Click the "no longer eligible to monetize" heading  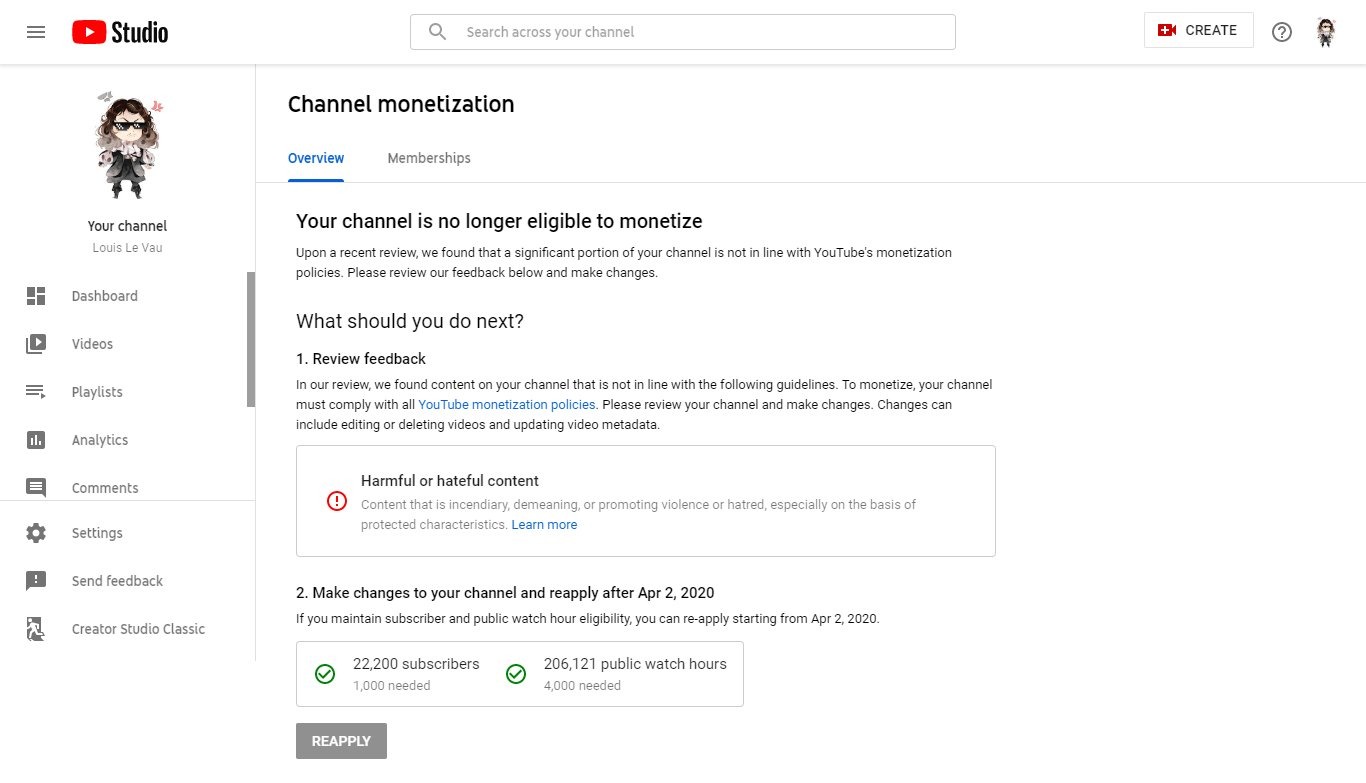(499, 221)
